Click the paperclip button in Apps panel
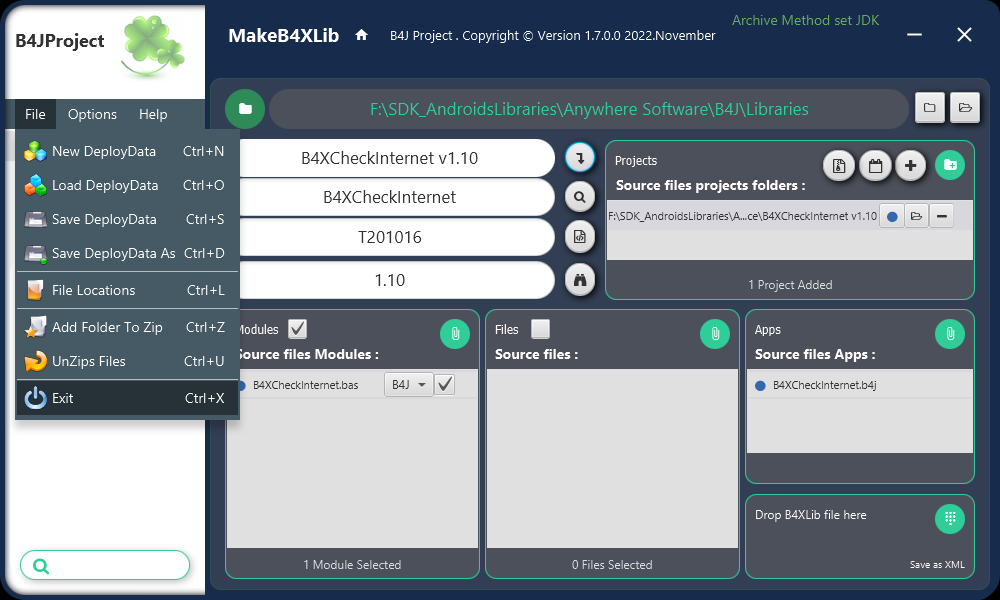 click(x=950, y=333)
